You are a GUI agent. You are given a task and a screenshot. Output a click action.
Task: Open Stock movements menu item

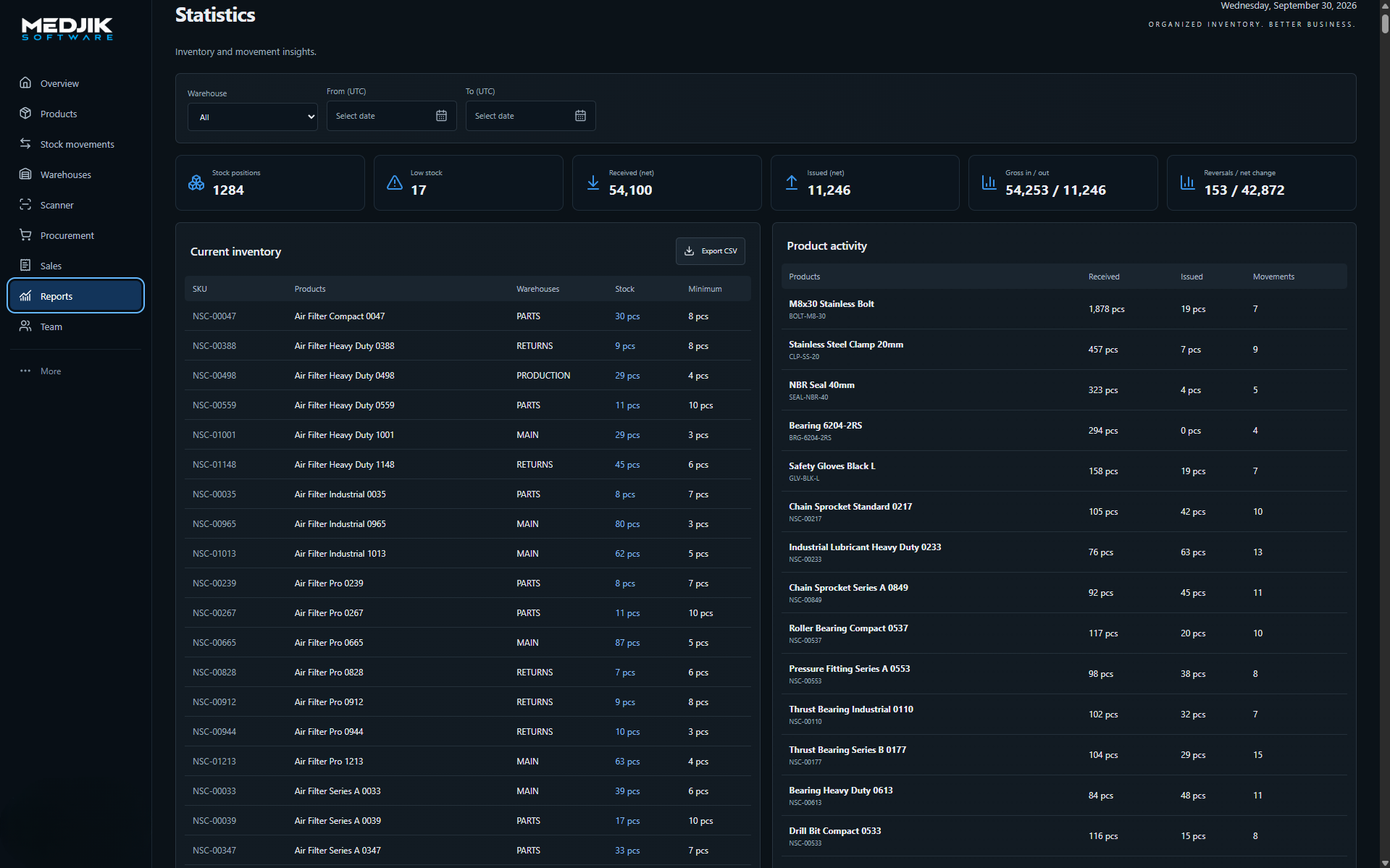tap(76, 144)
